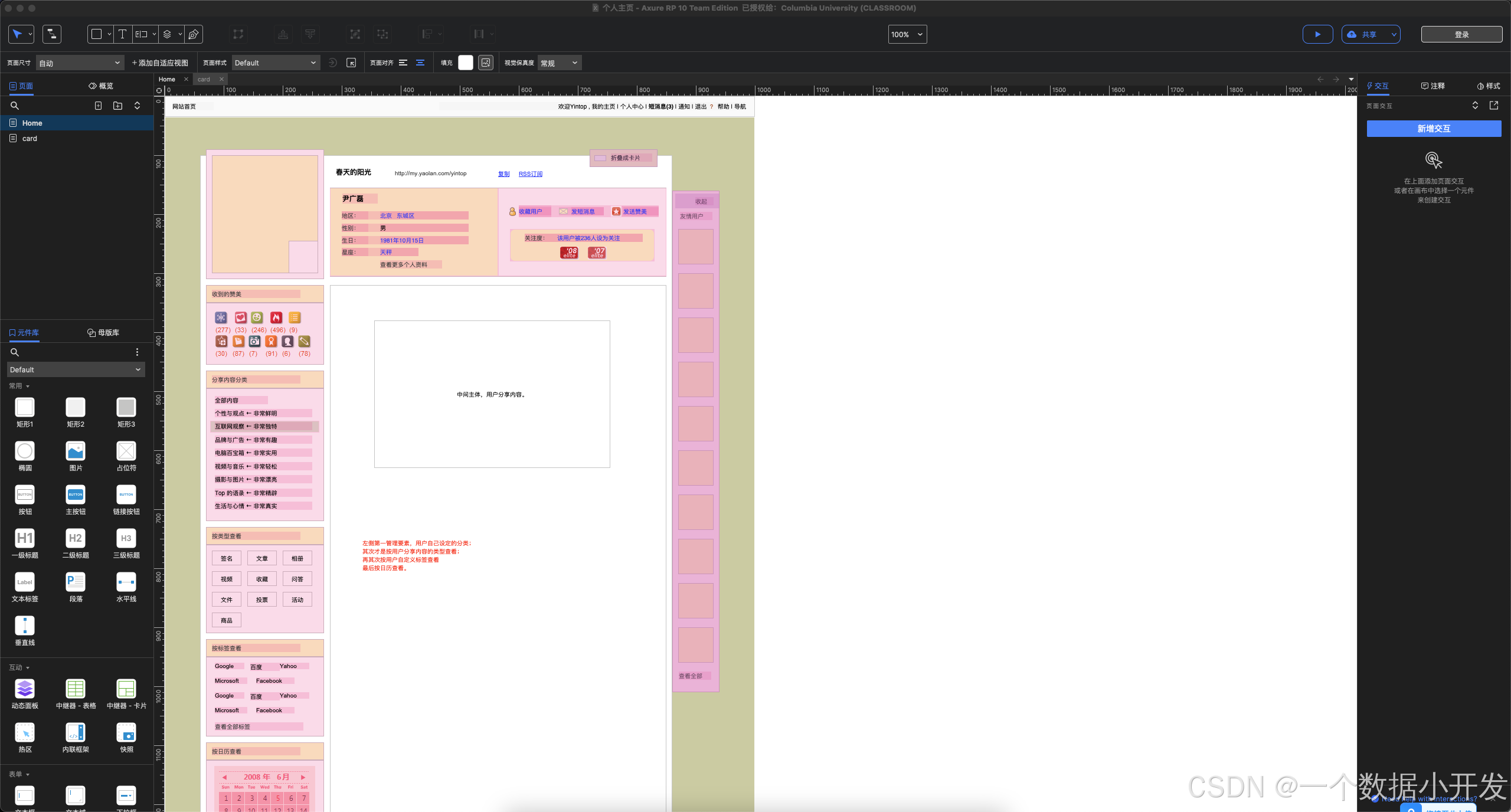This screenshot has width=1511, height=812.
Task: Click the fill image icon
Action: [486, 63]
